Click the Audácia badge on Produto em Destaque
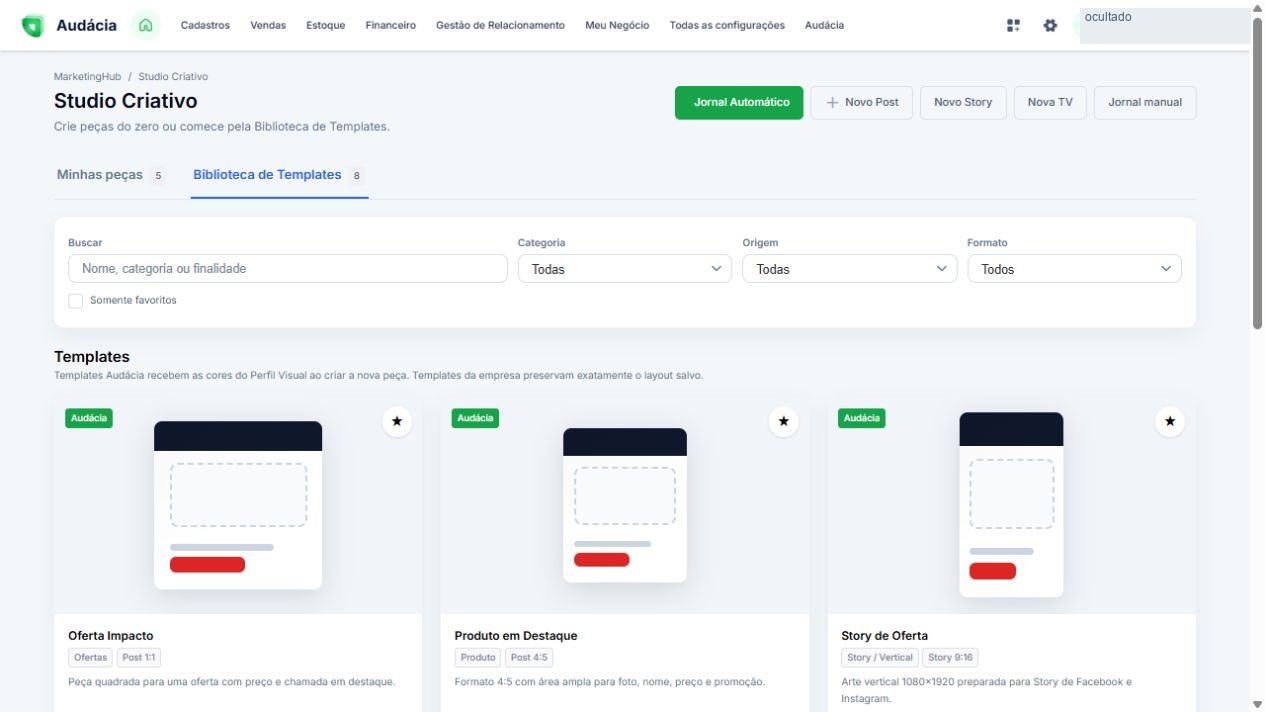This screenshot has height=712, width=1265. coord(475,418)
